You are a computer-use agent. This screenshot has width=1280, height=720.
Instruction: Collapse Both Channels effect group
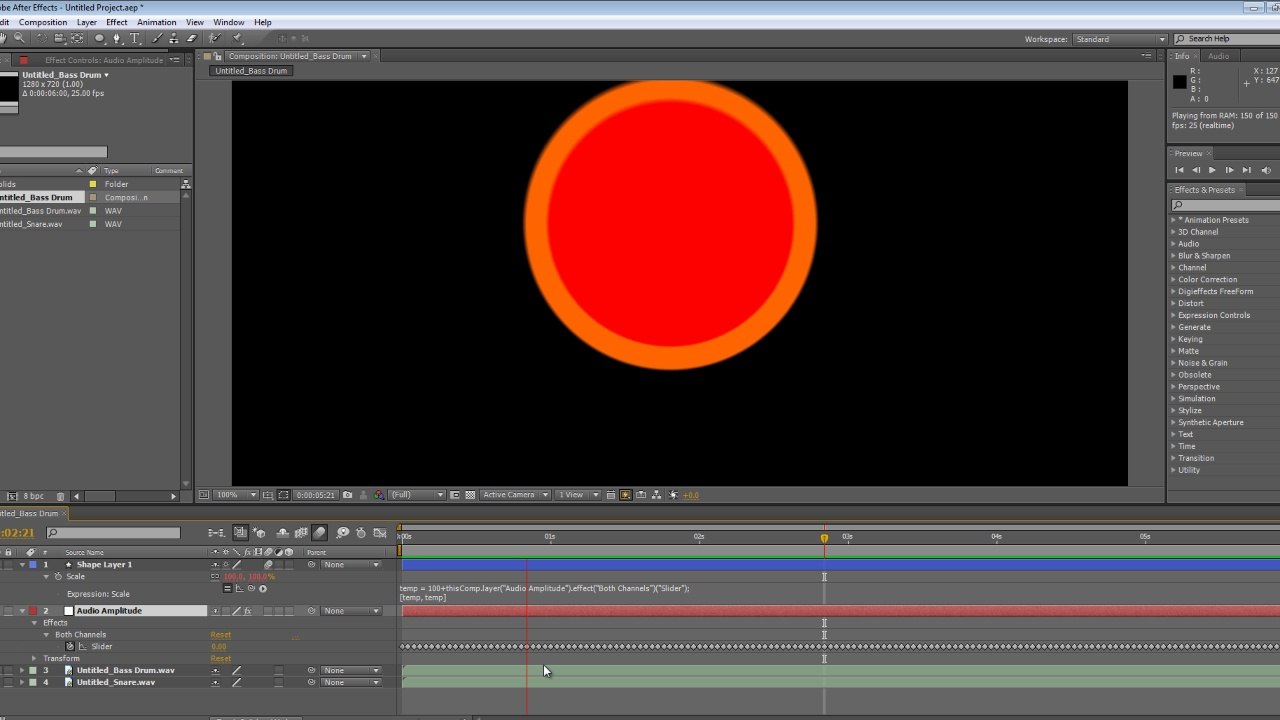(x=46, y=635)
